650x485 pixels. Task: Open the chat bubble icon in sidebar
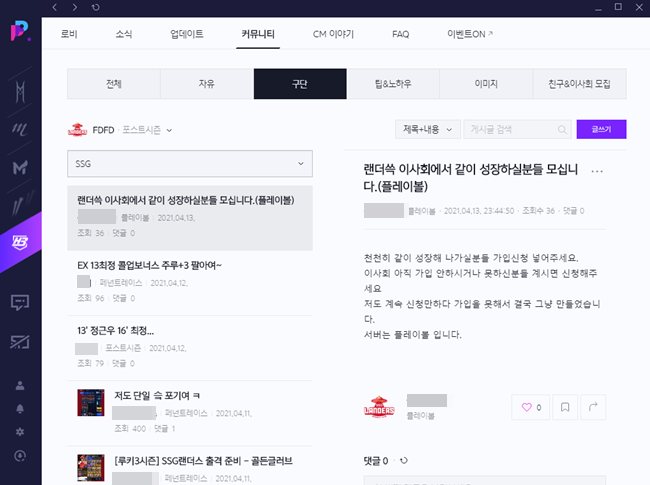point(20,301)
